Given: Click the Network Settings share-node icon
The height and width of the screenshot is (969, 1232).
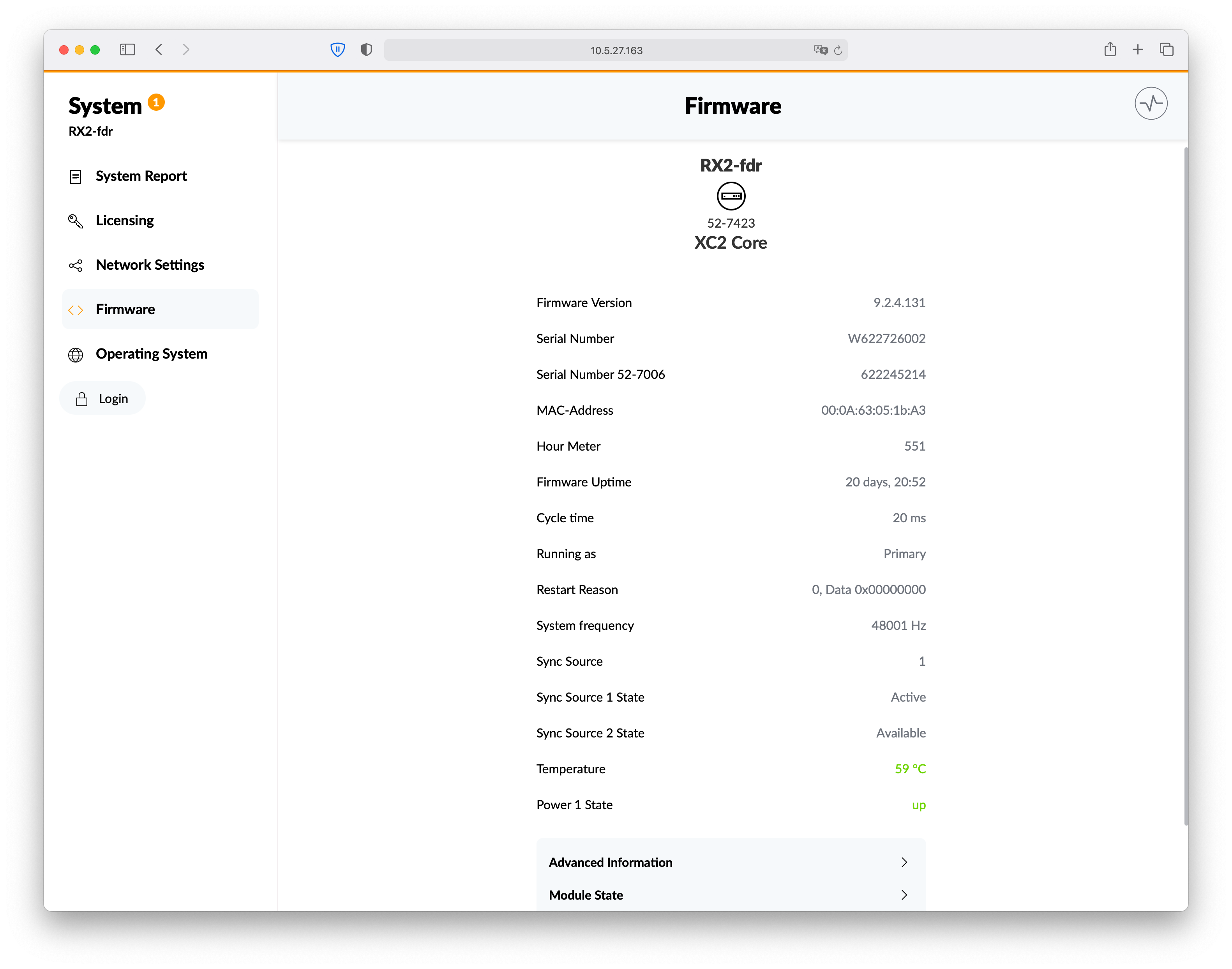Looking at the screenshot, I should point(76,265).
